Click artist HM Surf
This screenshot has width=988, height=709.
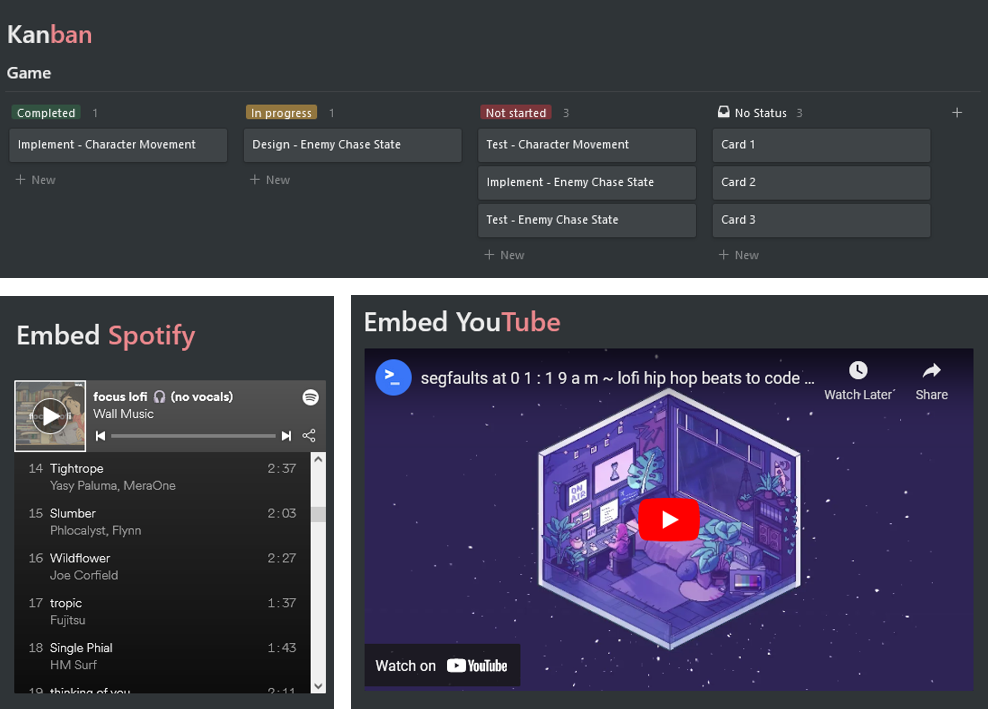(73, 665)
